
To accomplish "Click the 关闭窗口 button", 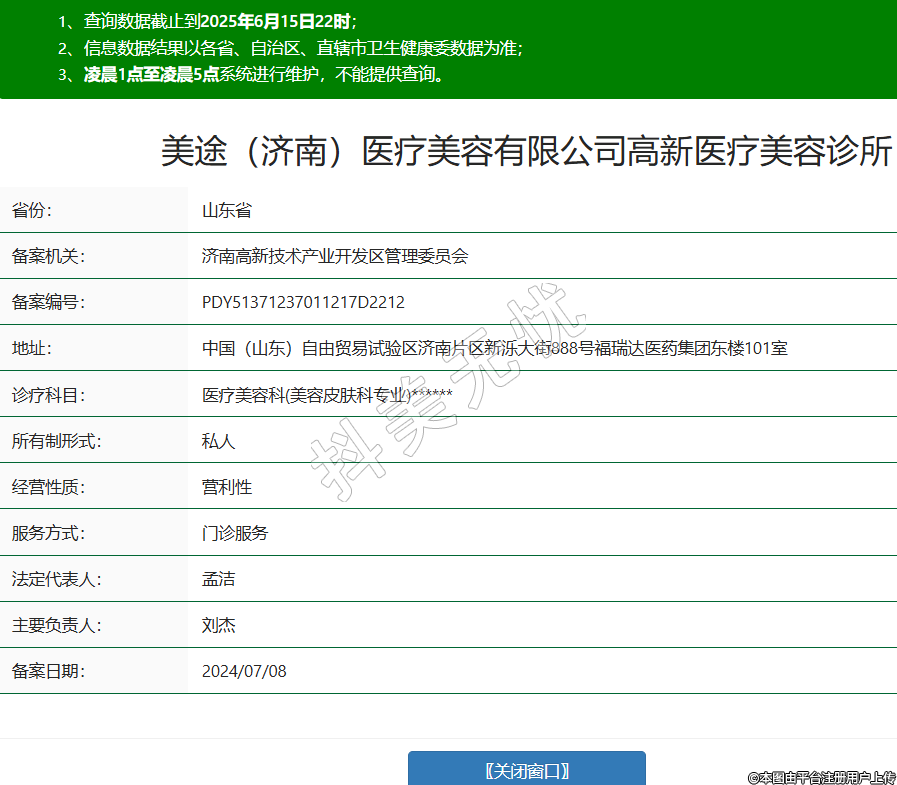I will tap(526, 770).
